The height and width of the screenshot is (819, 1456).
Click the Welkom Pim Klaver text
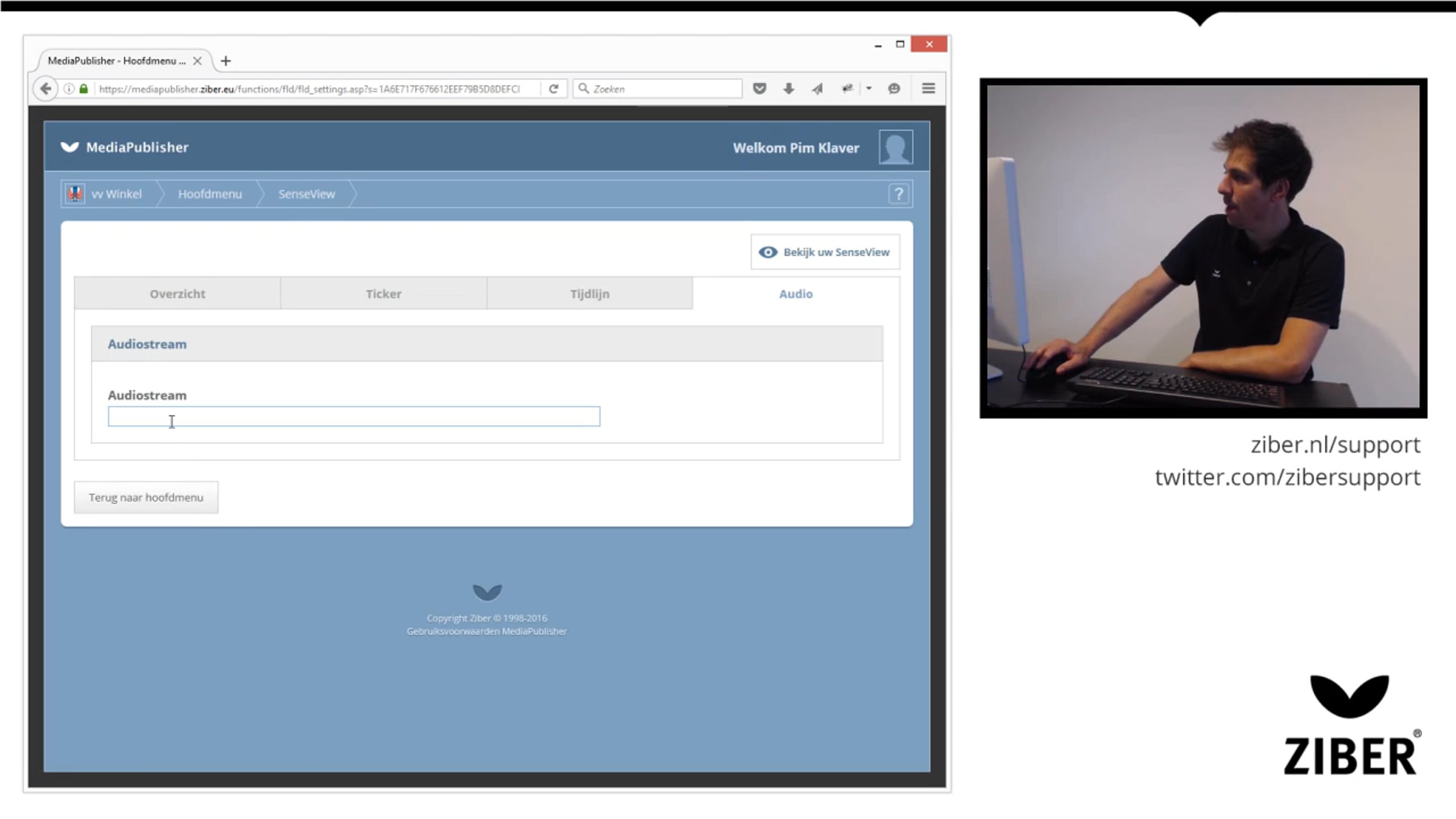coord(796,148)
